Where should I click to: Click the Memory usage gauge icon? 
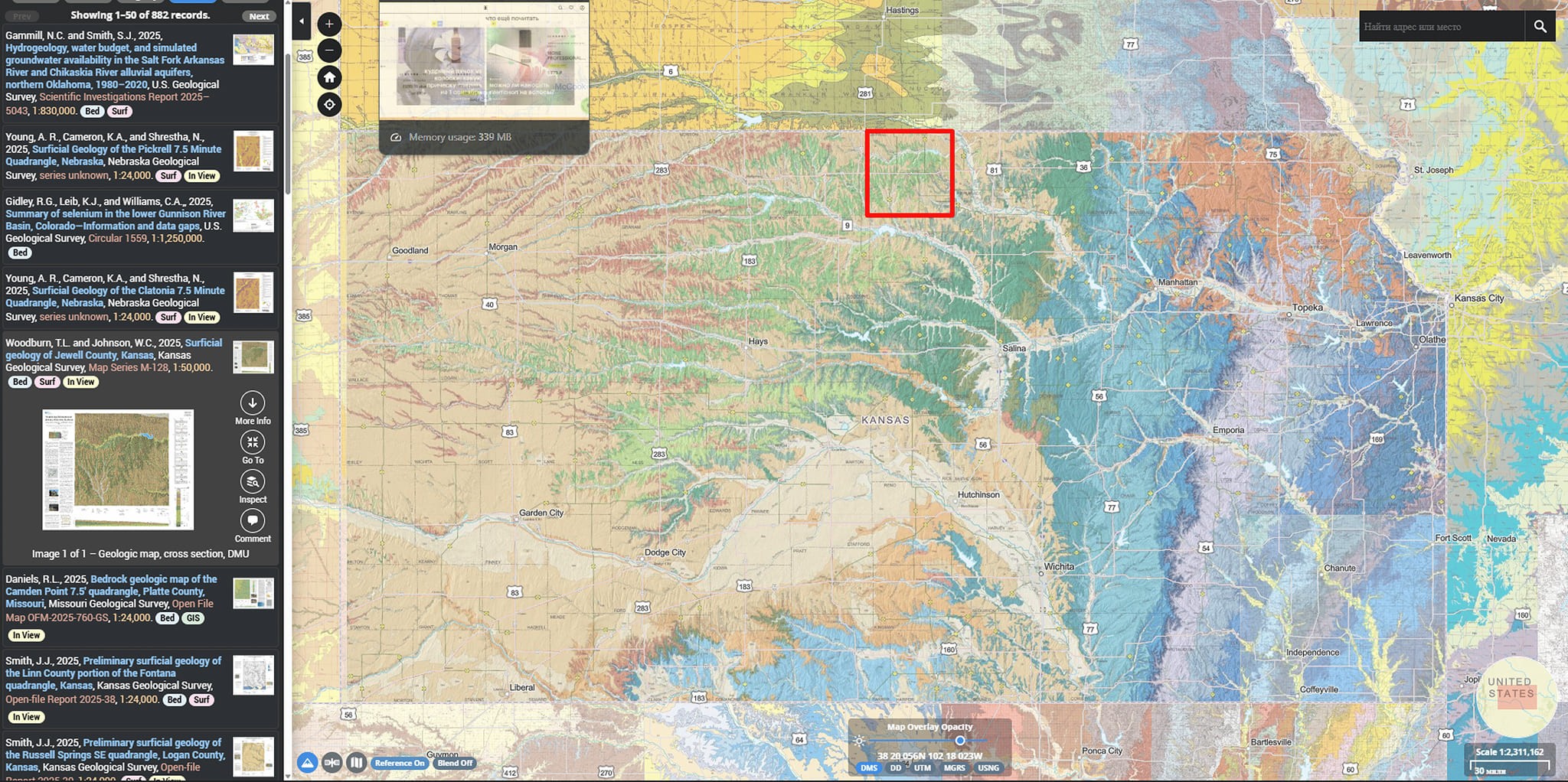396,138
